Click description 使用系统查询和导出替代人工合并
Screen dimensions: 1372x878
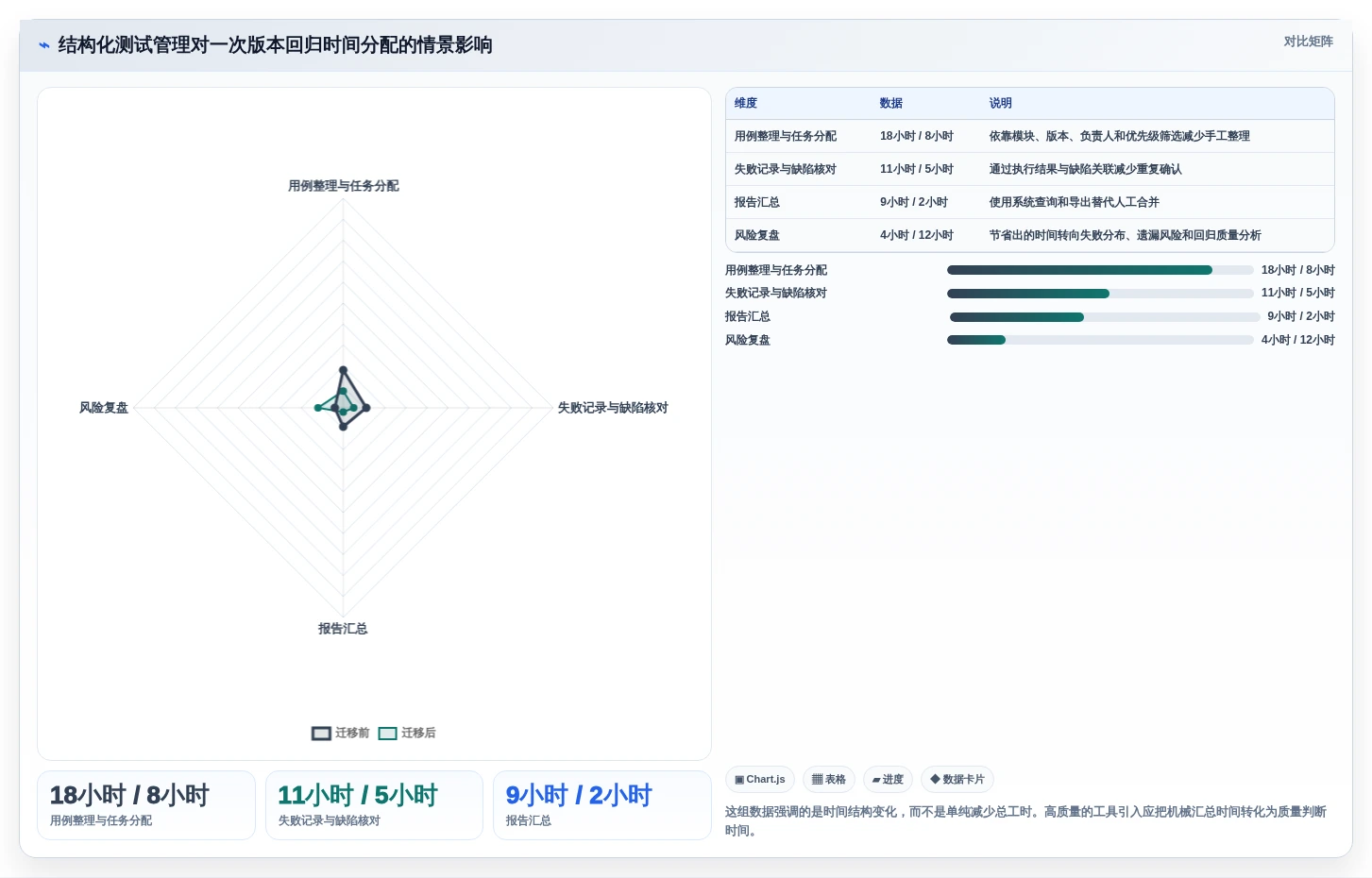tap(1075, 203)
